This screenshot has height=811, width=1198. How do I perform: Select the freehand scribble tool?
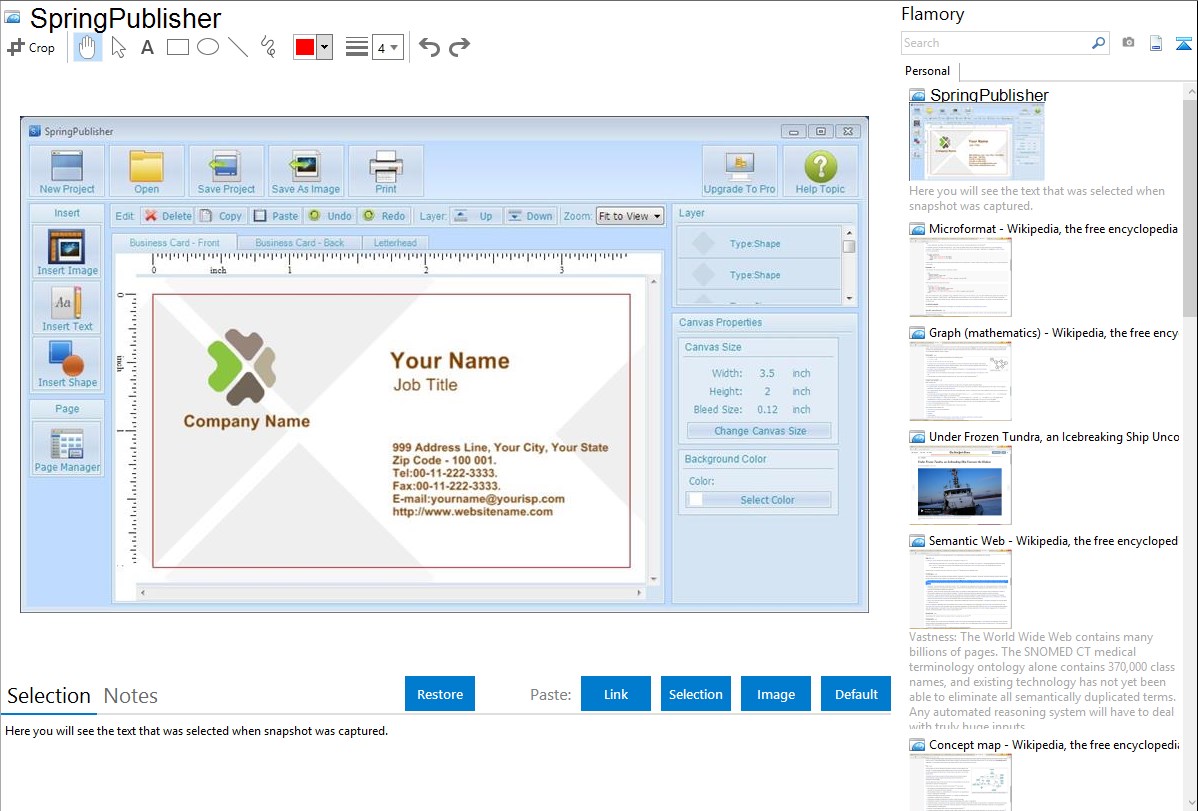(x=267, y=47)
